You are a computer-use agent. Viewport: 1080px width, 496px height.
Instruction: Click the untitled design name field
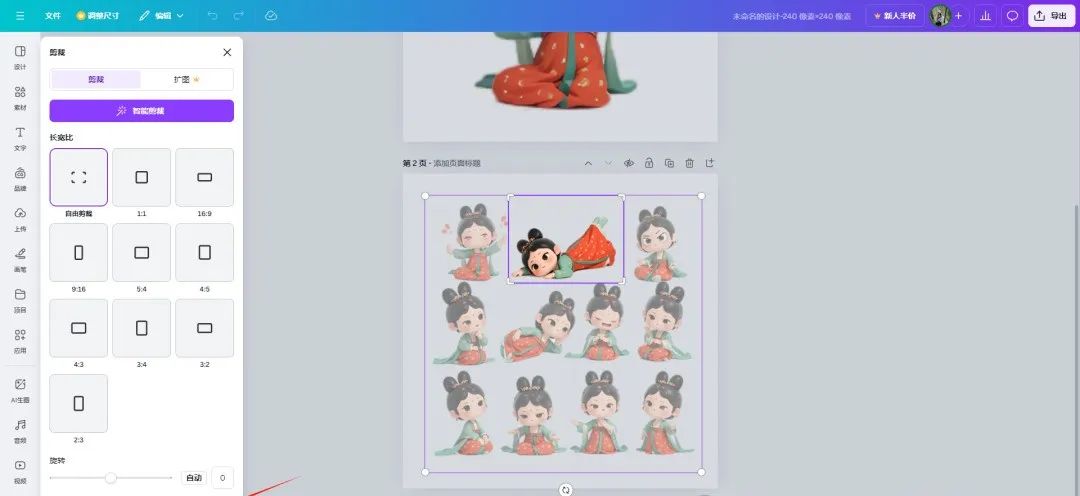[791, 16]
